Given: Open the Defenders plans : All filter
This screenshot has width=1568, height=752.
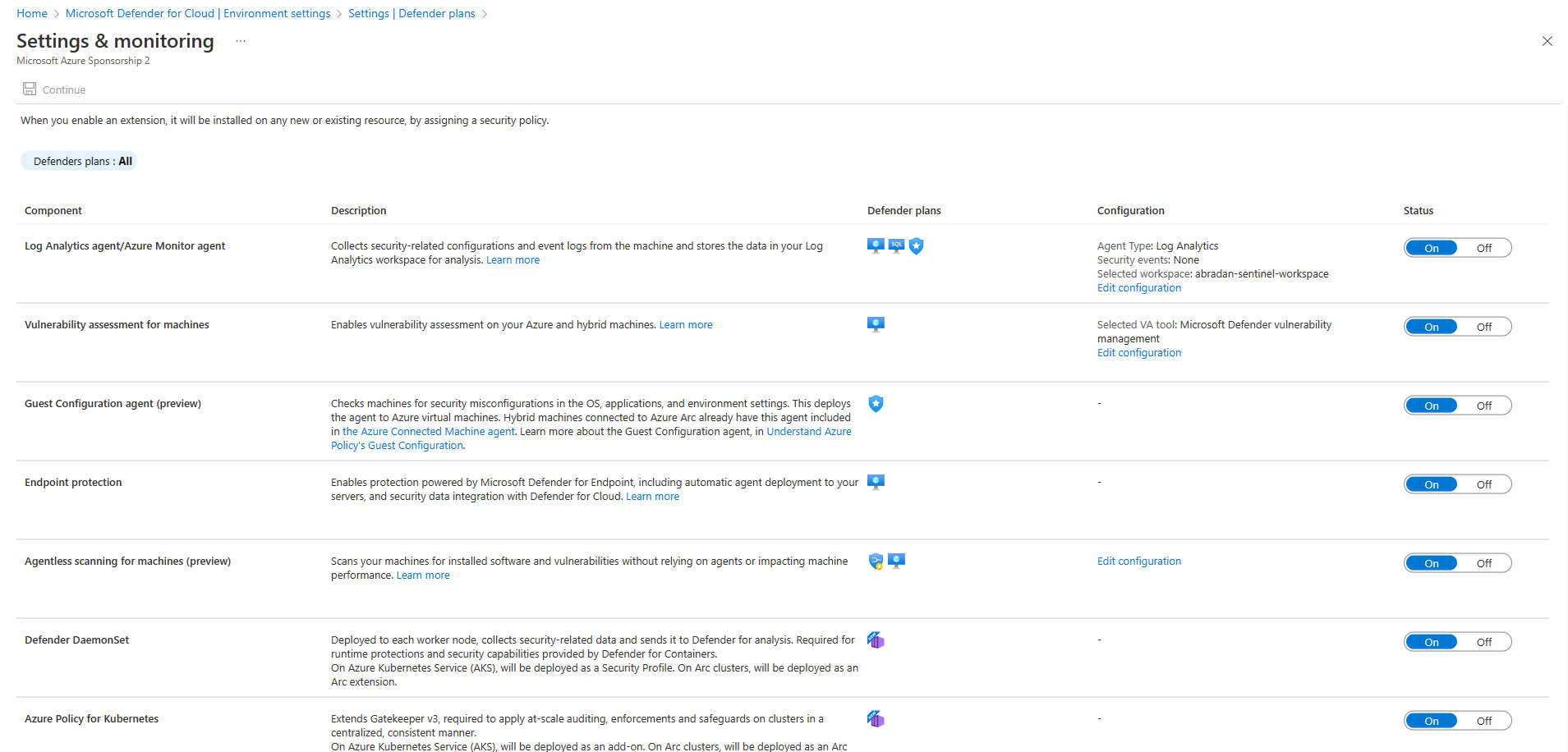Looking at the screenshot, I should click(79, 161).
